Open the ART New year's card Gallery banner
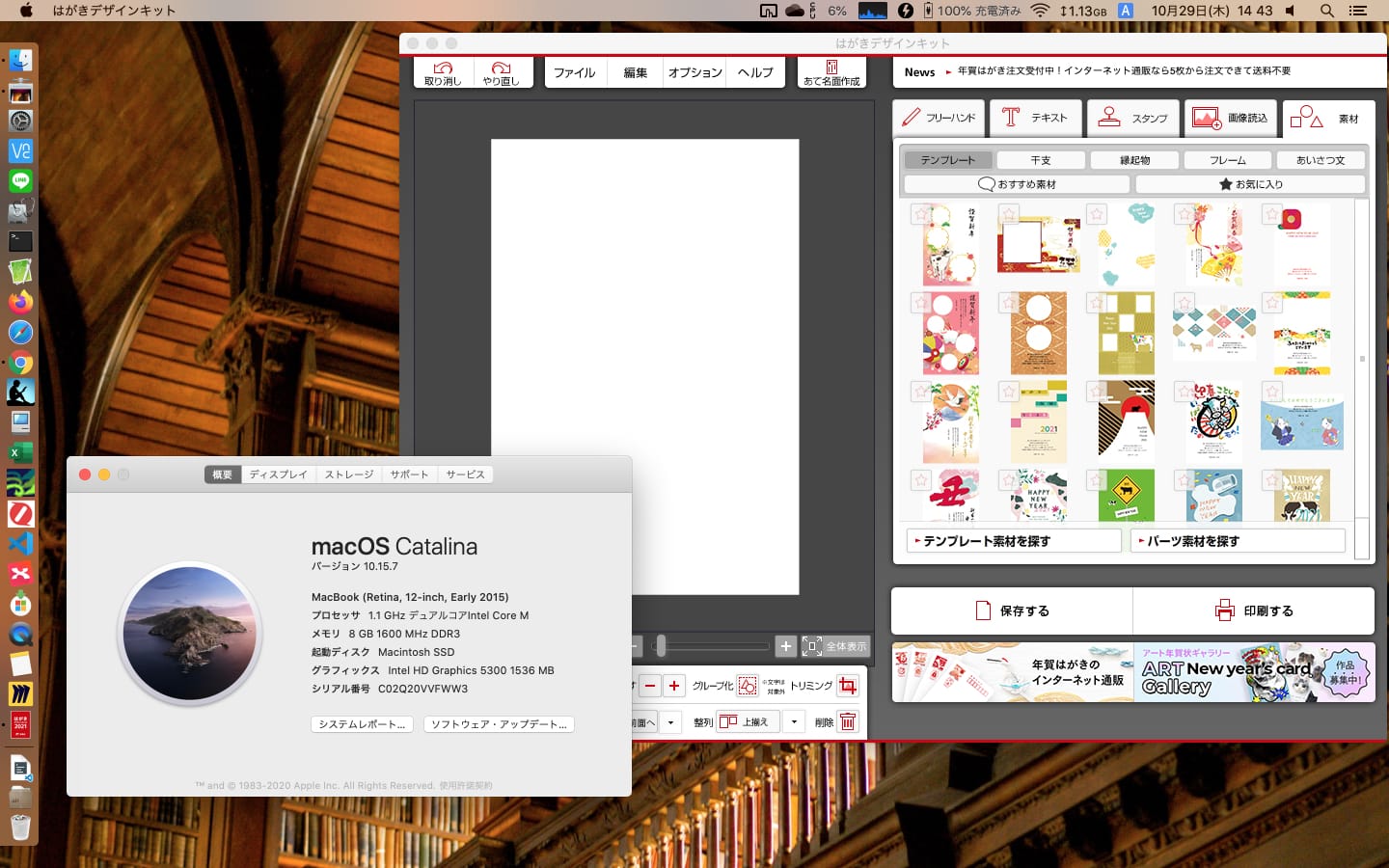Image resolution: width=1389 pixels, height=868 pixels. [x=1254, y=672]
